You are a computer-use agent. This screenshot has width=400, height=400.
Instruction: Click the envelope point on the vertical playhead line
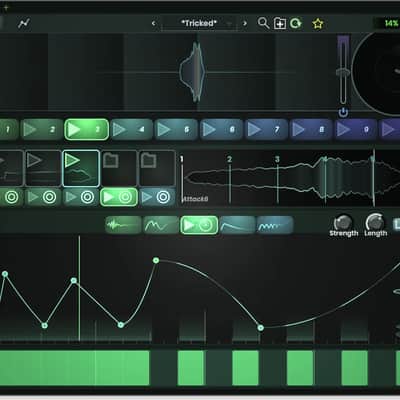(x=74, y=281)
